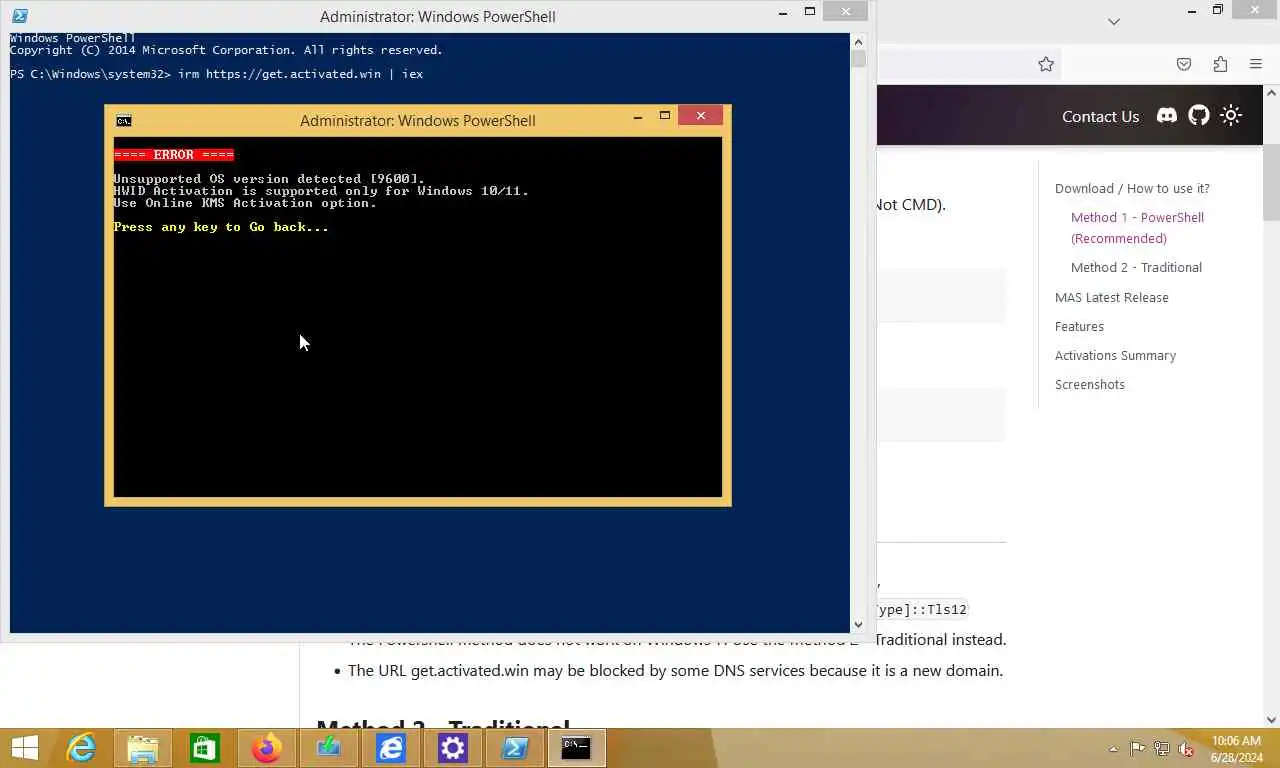1280x768 pixels.
Task: Go to Method 1 - PowerShell (Recommended)
Action: [x=1138, y=228]
